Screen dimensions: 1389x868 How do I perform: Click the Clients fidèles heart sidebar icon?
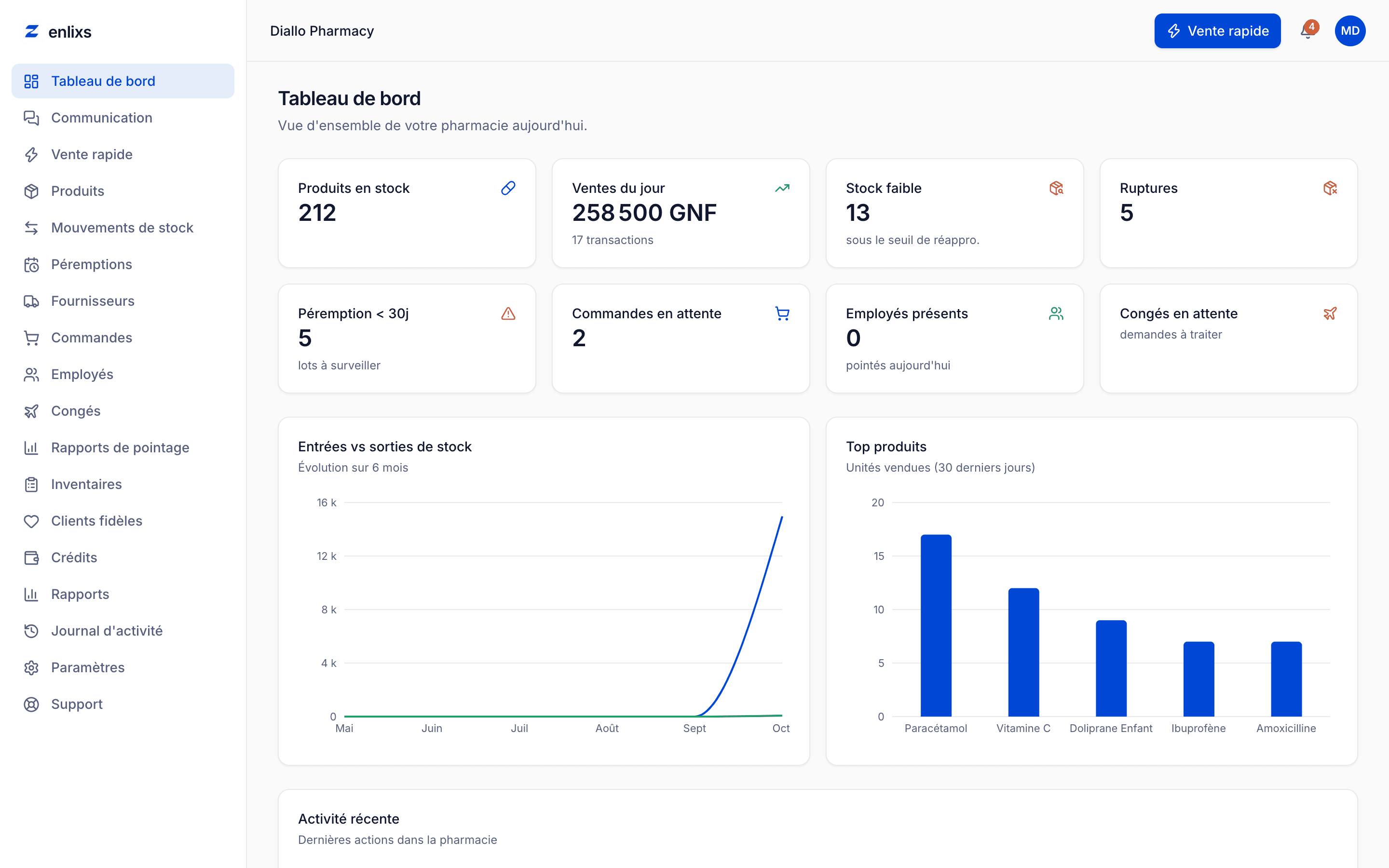tap(31, 521)
